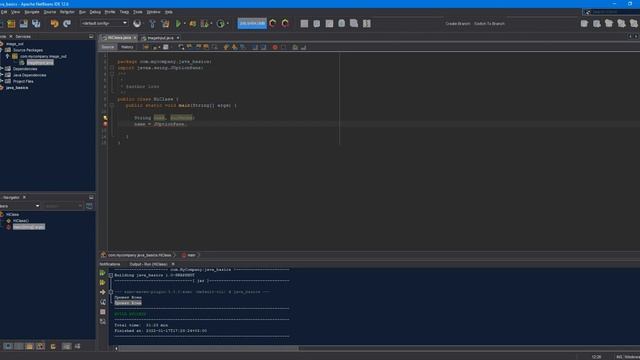Expand the Project Files node
The image size is (640, 360).
coord(2,81)
